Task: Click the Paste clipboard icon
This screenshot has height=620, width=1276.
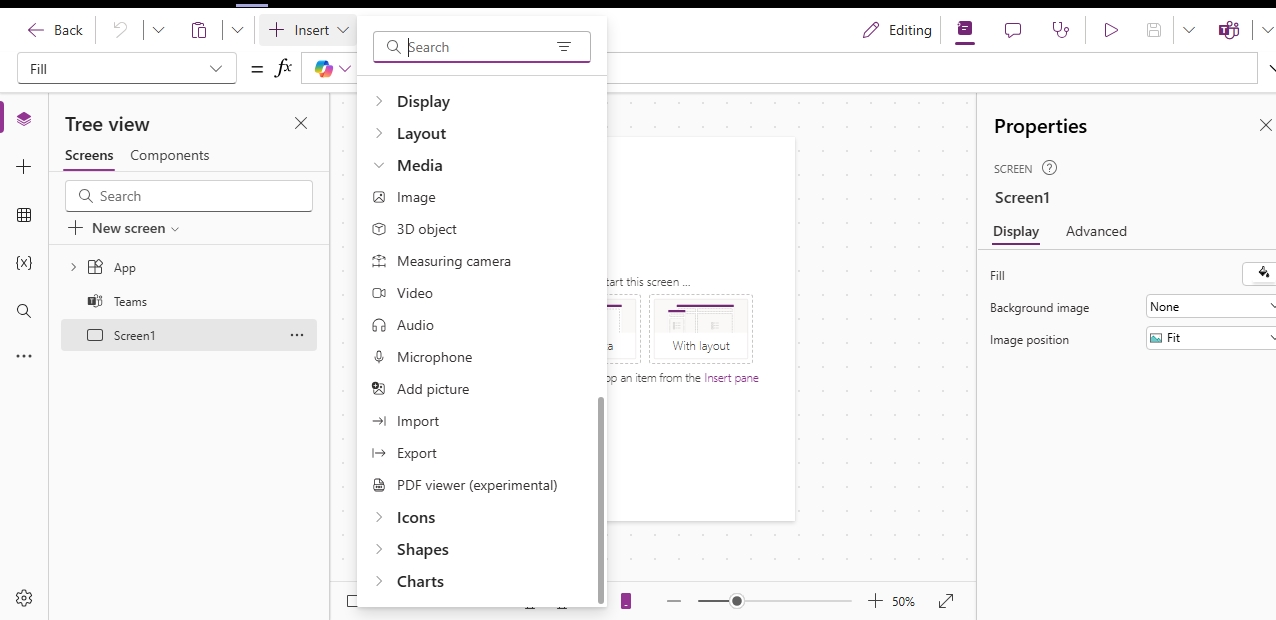Action: pyautogui.click(x=199, y=30)
